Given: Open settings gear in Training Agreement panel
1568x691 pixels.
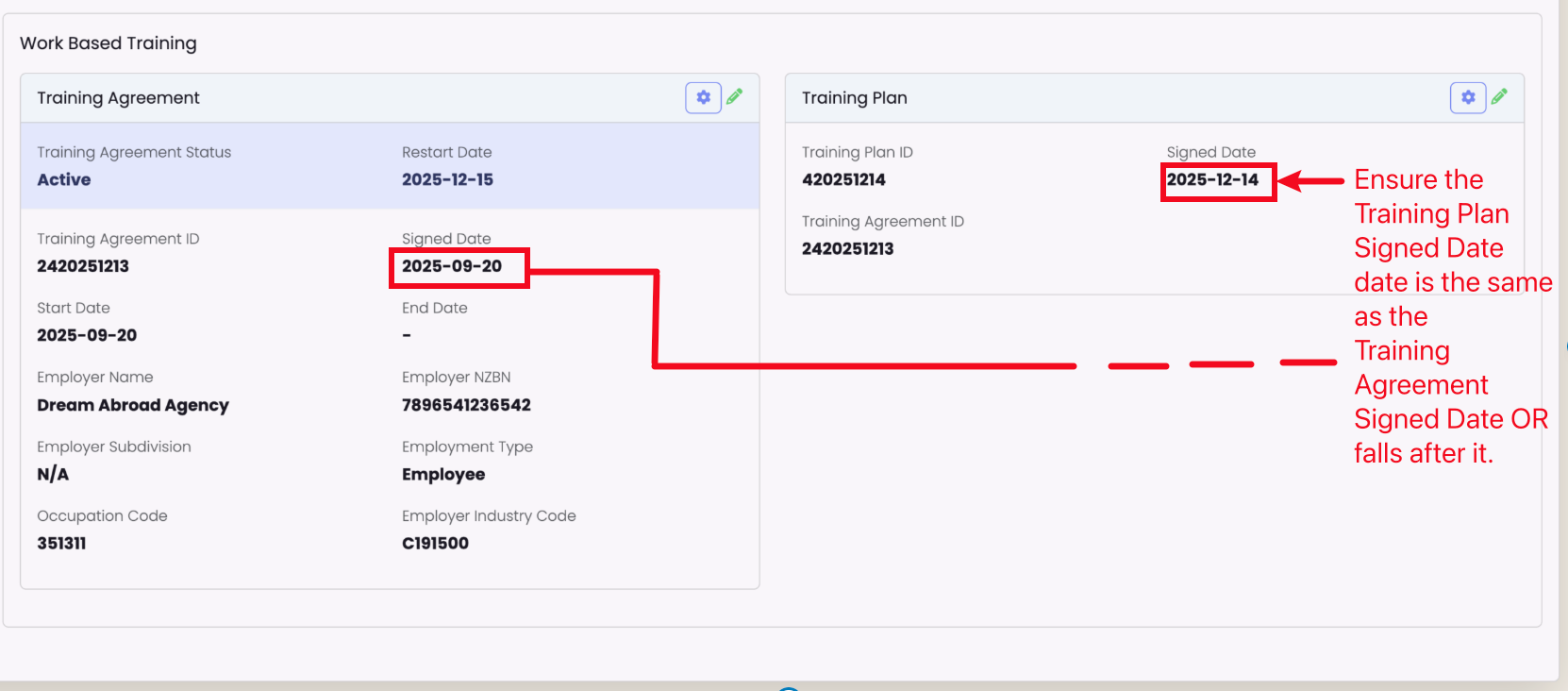Looking at the screenshot, I should 703,97.
